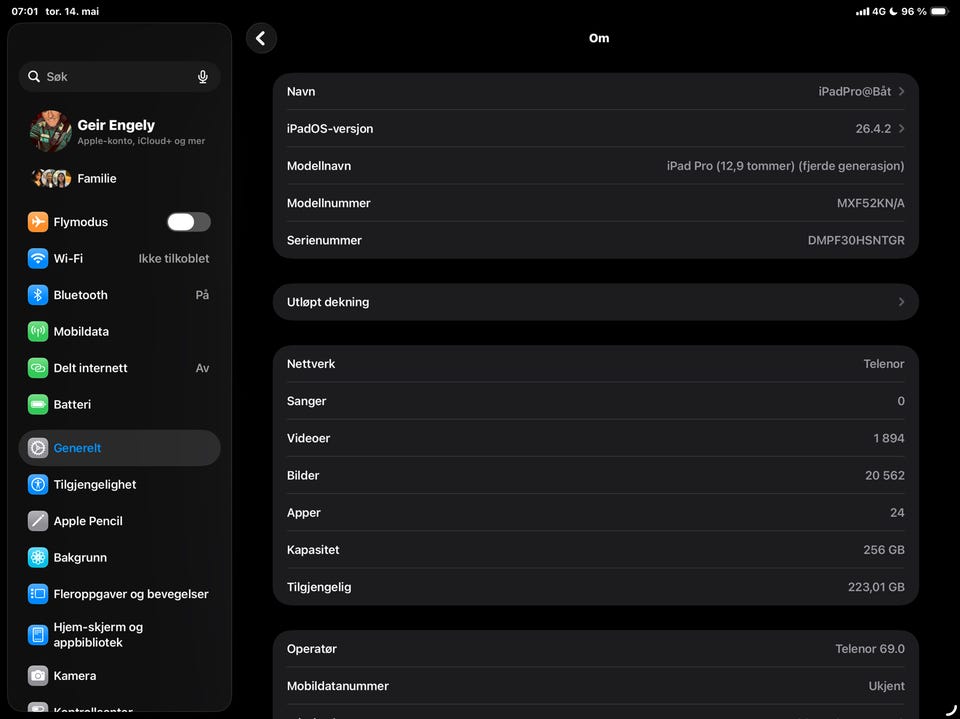Open Tilgjengelighet settings
960x719 pixels.
click(119, 484)
